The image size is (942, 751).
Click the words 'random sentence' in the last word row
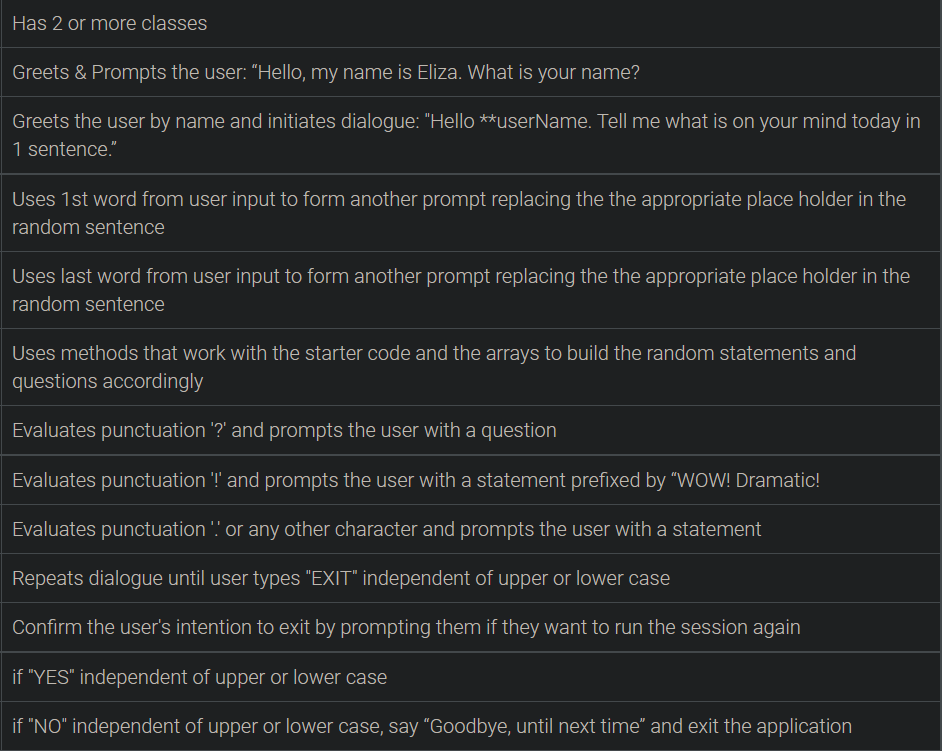(88, 304)
